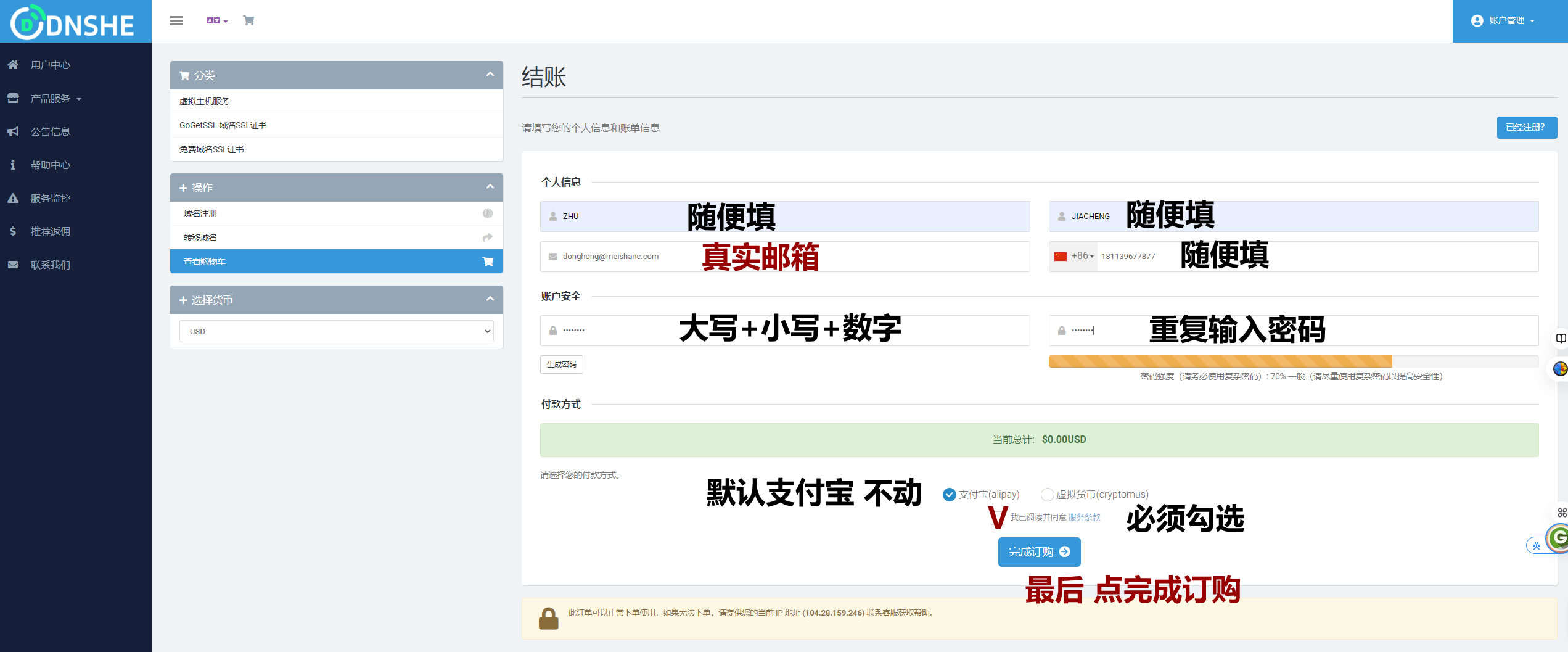This screenshot has height=652, width=1568.
Task: Open 联系我们 in sidebar
Action: point(51,265)
